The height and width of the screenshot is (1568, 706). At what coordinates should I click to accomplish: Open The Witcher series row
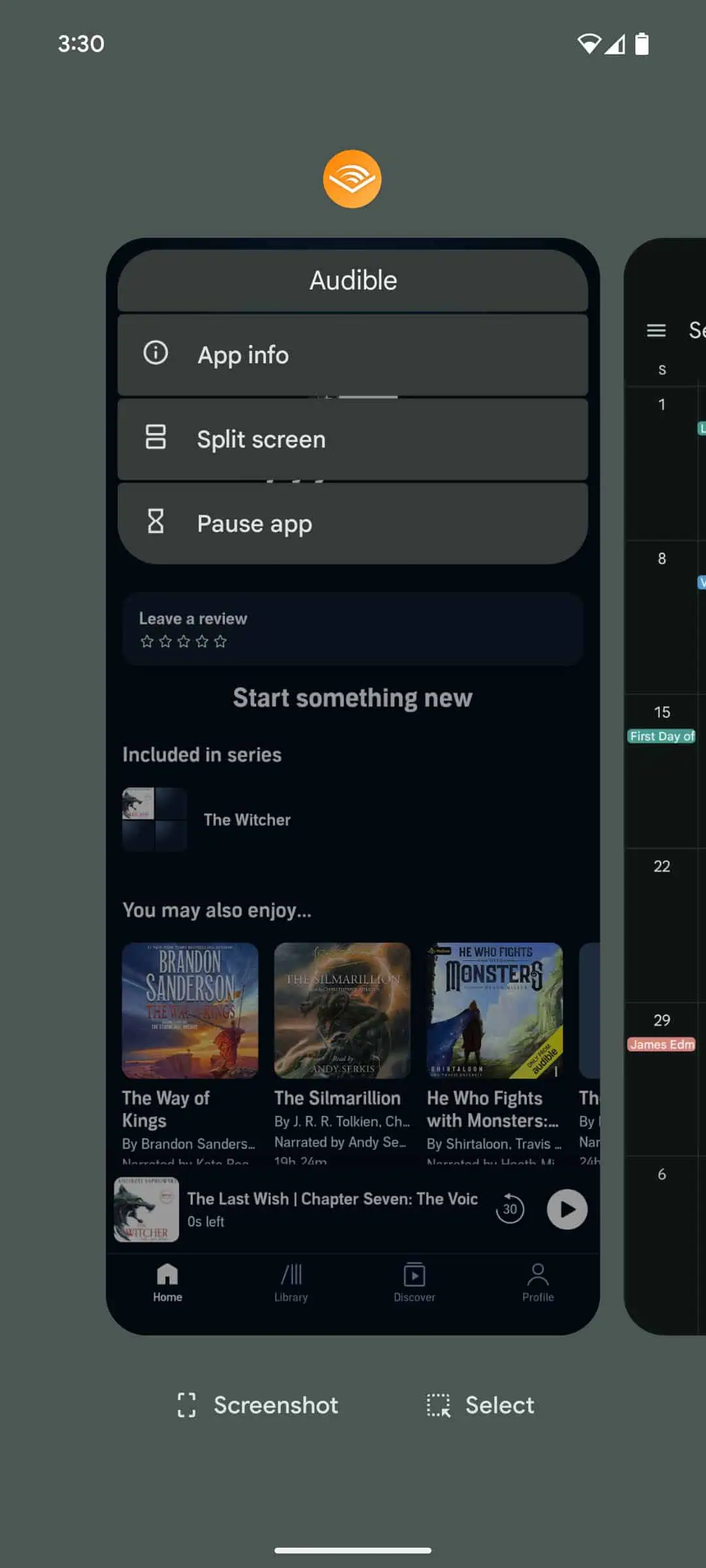(353, 819)
